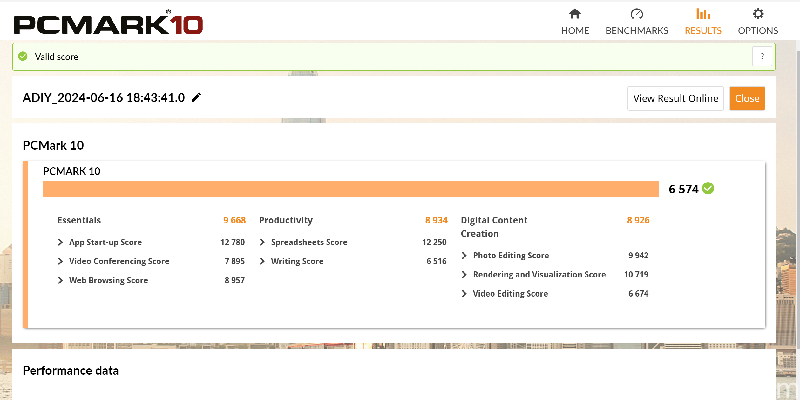Click the Spreadsheets value 12 250
This screenshot has height=400, width=800.
click(434, 242)
